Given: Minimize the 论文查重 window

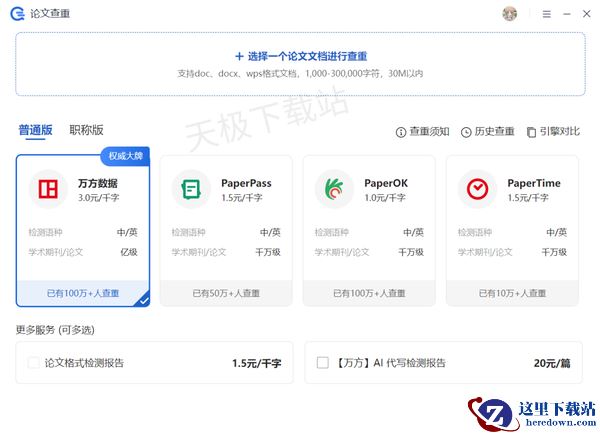Looking at the screenshot, I should (567, 14).
